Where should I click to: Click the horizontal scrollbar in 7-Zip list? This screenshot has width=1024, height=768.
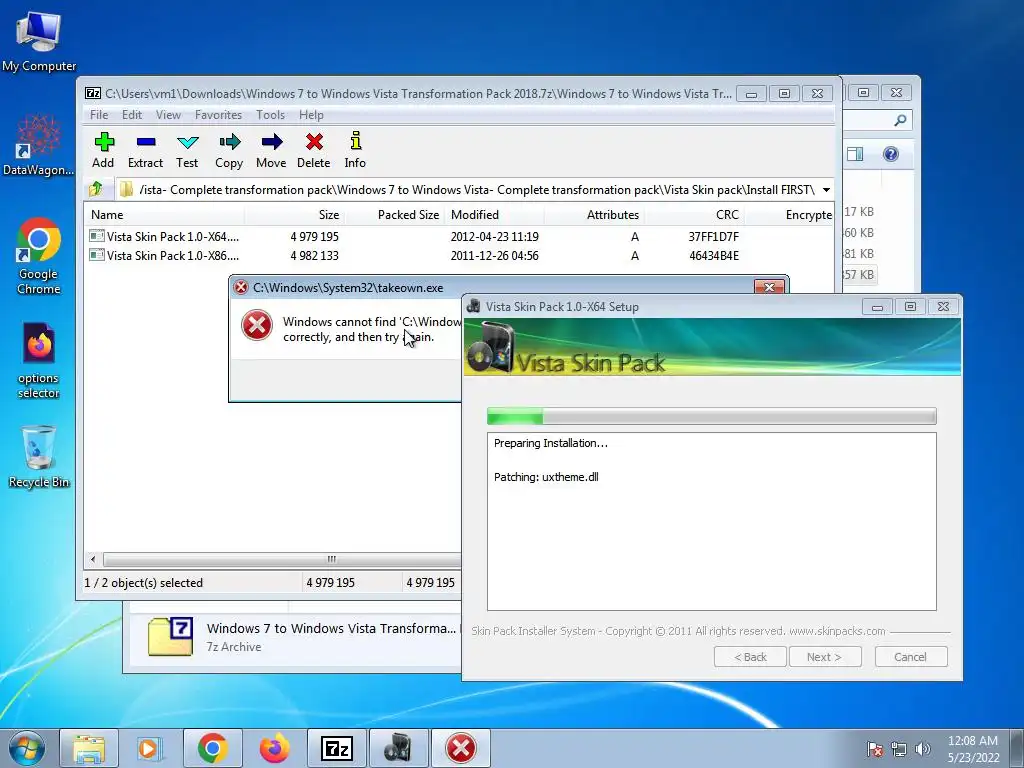pos(281,560)
